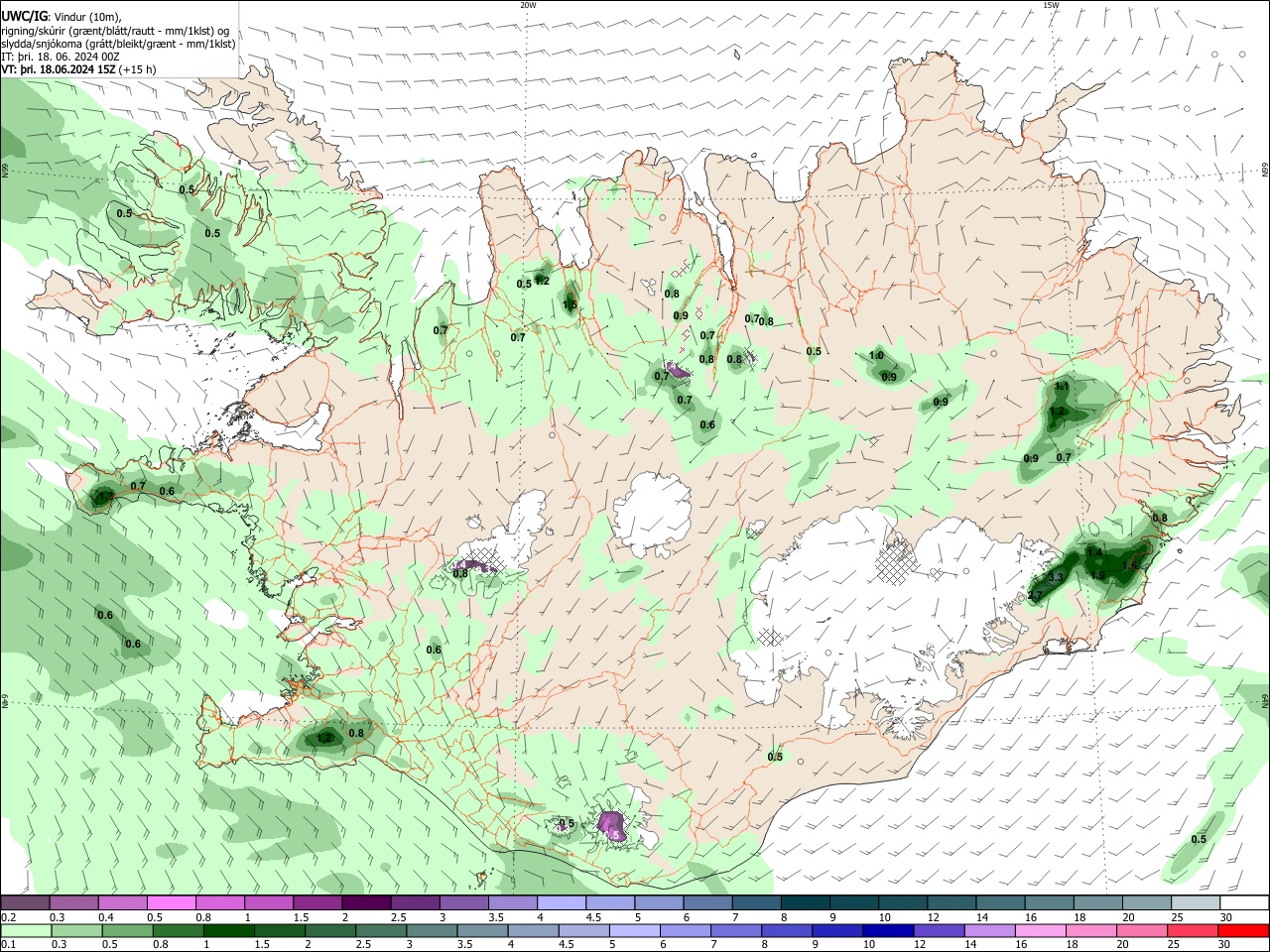Click the '15W' longitude label
This screenshot has width=1270, height=952.
(x=1051, y=5)
